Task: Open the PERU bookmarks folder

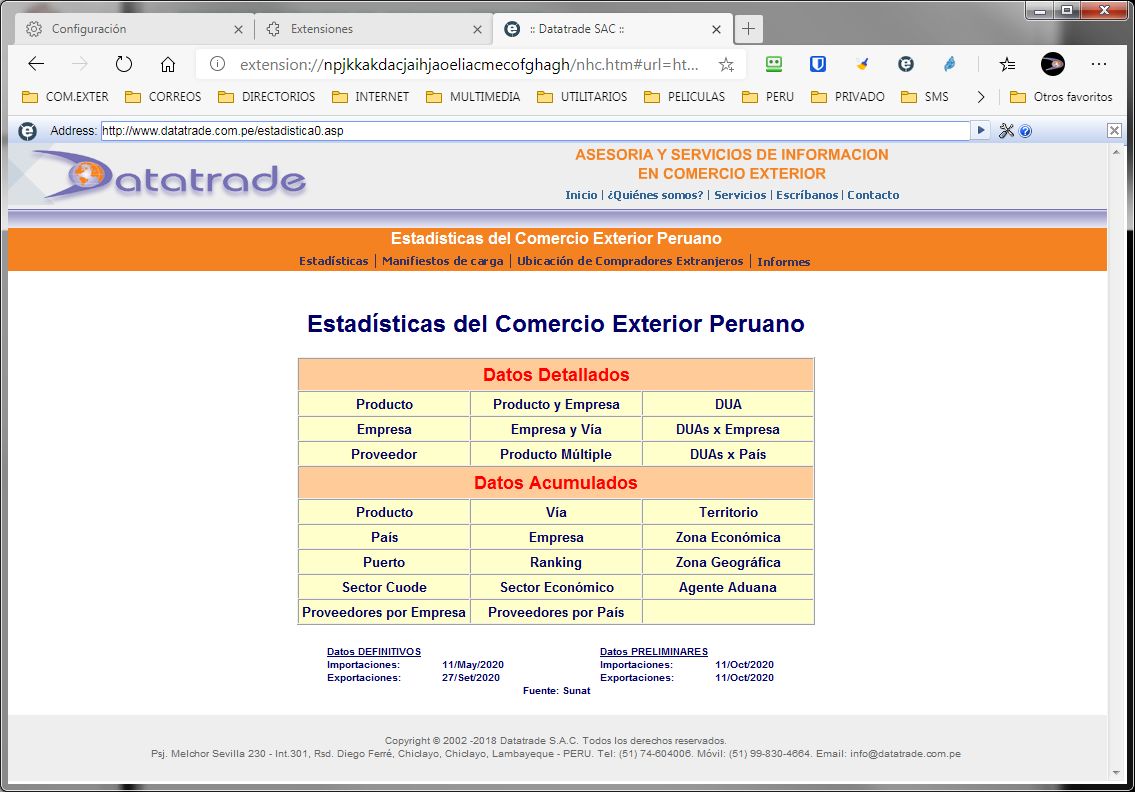Action: point(767,96)
